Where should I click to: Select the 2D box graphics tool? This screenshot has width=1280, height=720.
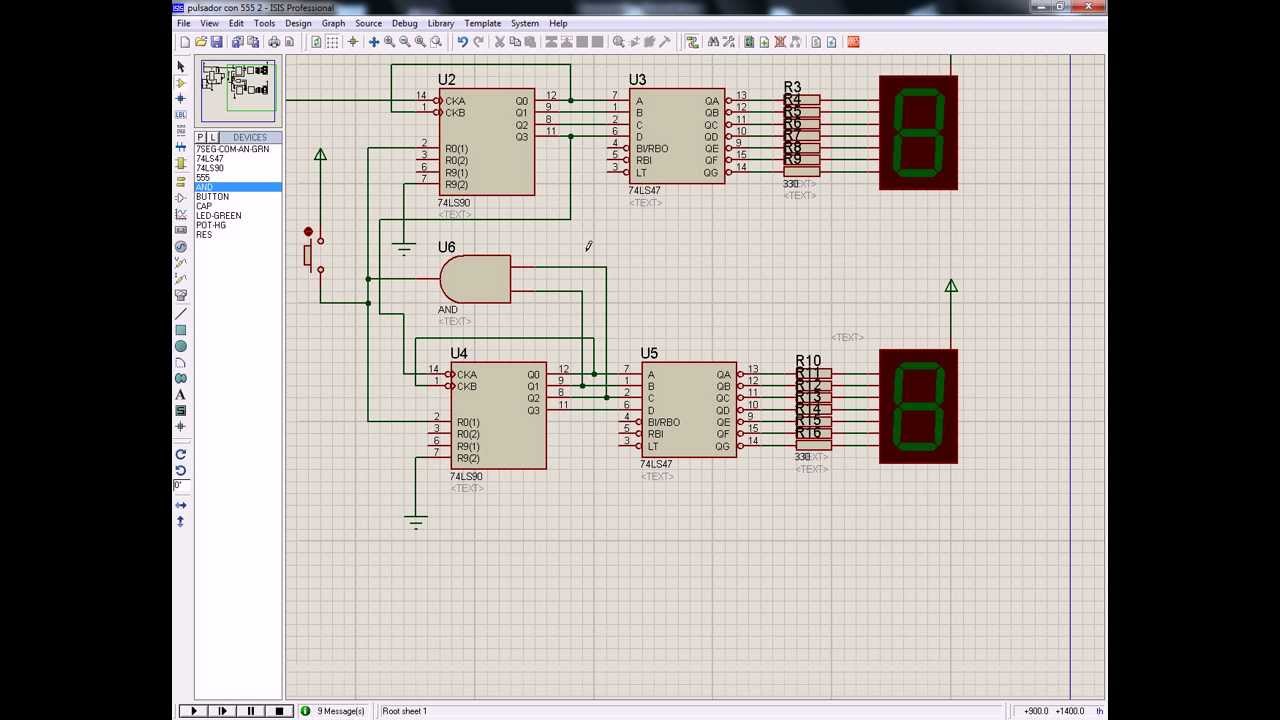click(x=181, y=330)
